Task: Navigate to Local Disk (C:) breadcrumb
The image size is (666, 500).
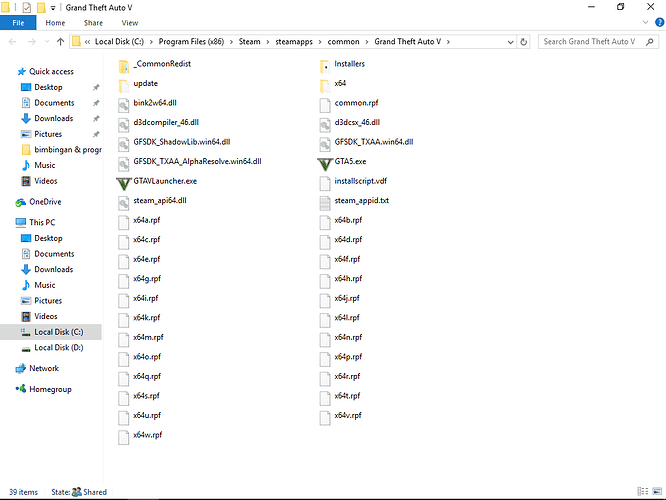Action: tap(119, 42)
